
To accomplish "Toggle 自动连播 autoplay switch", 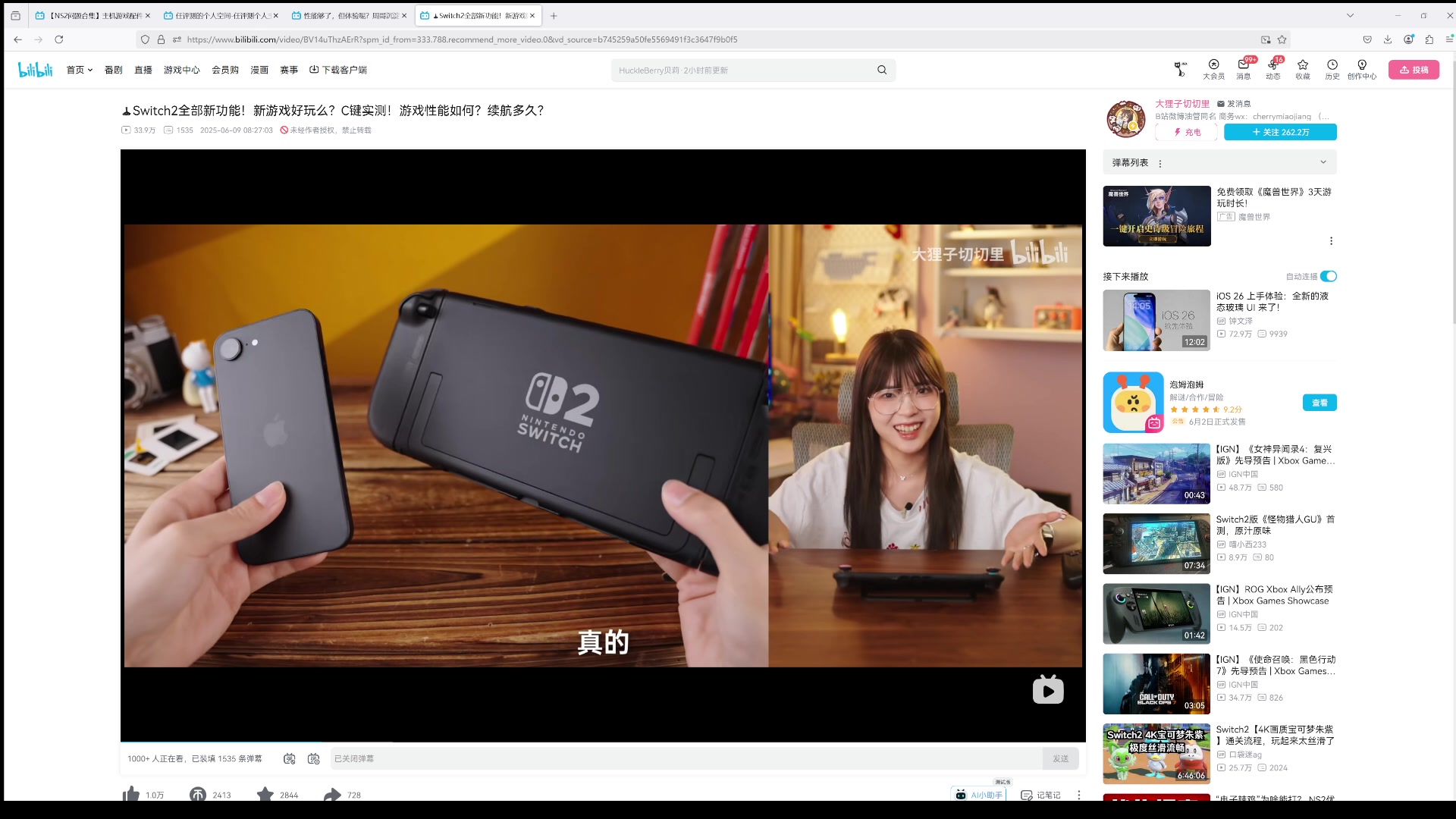I will 1329,276.
